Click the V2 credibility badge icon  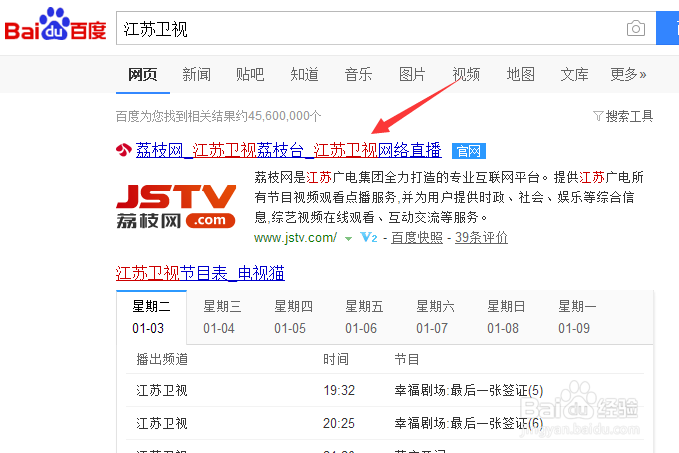369,238
